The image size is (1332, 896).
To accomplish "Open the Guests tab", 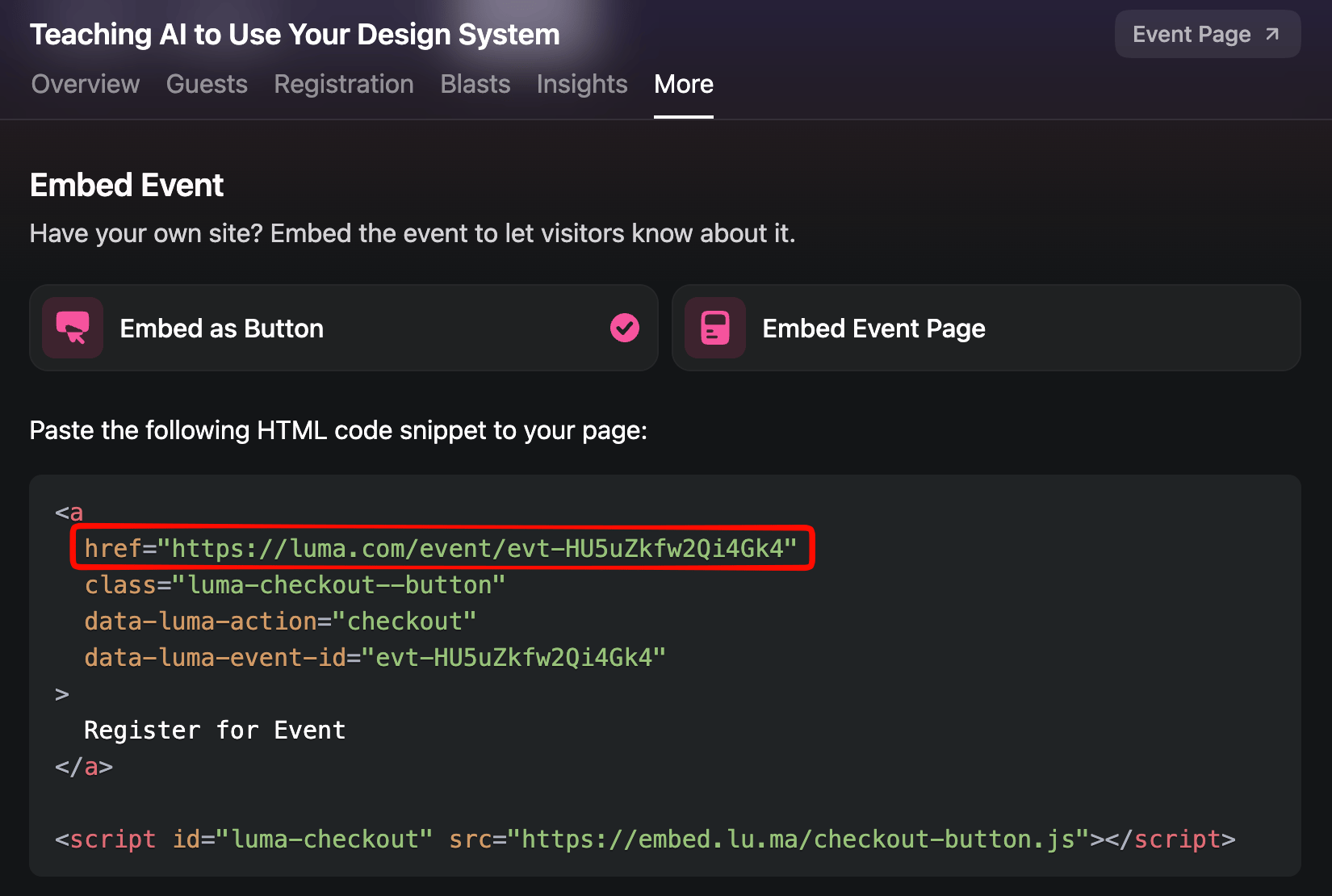I will point(207,84).
